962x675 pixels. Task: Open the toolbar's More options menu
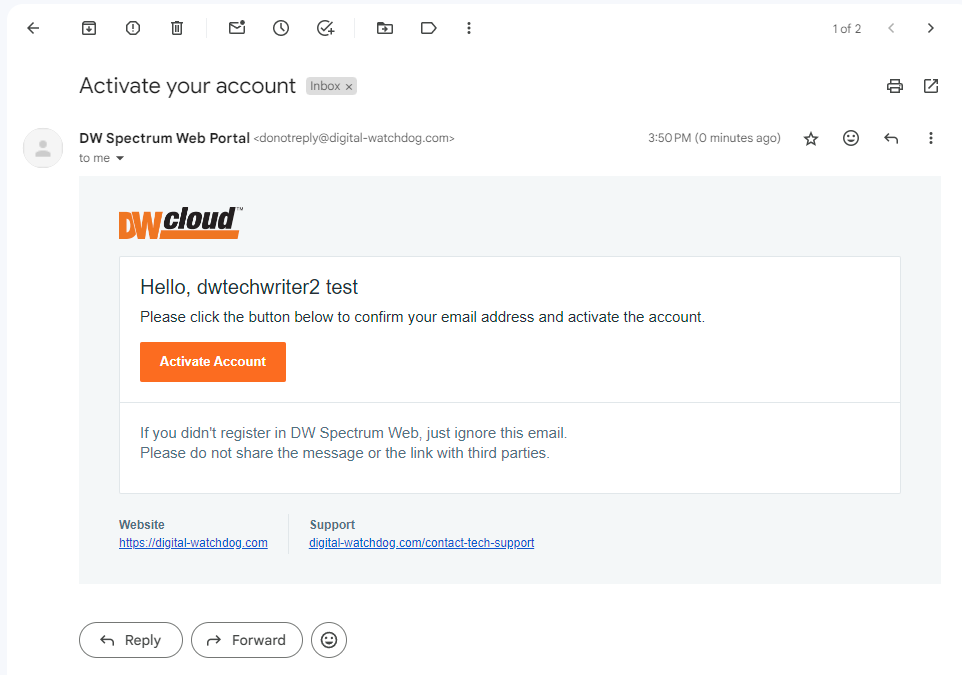point(469,28)
